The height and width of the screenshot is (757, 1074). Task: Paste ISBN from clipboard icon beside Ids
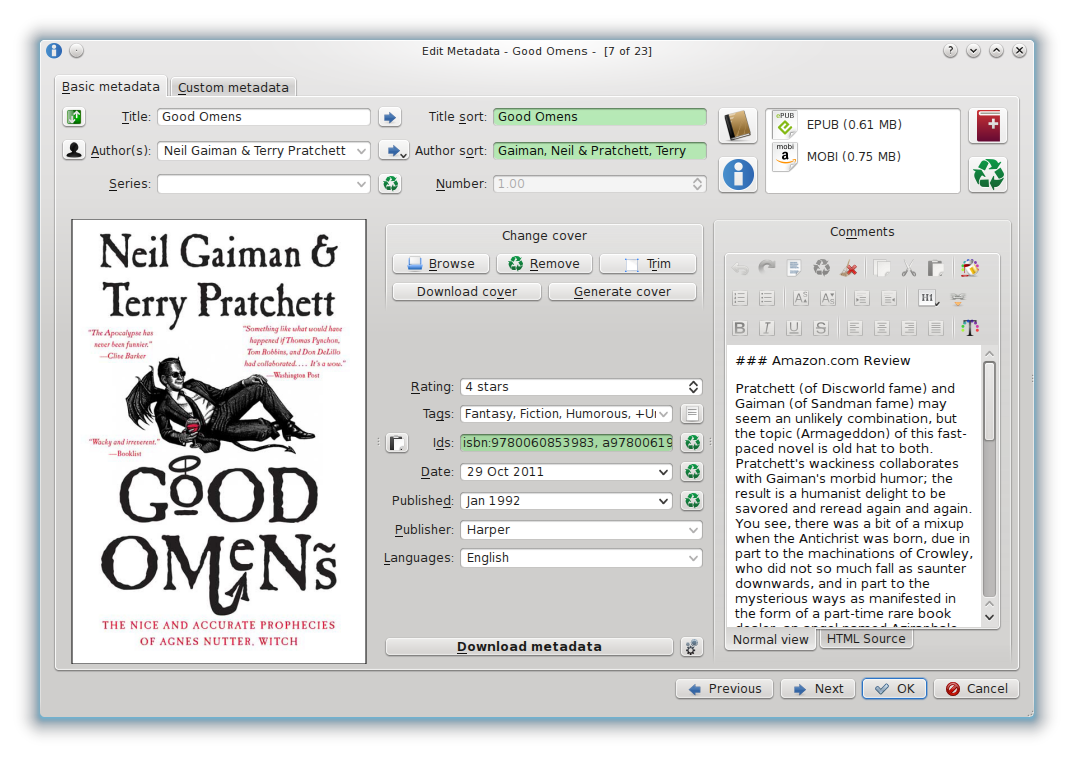(397, 443)
